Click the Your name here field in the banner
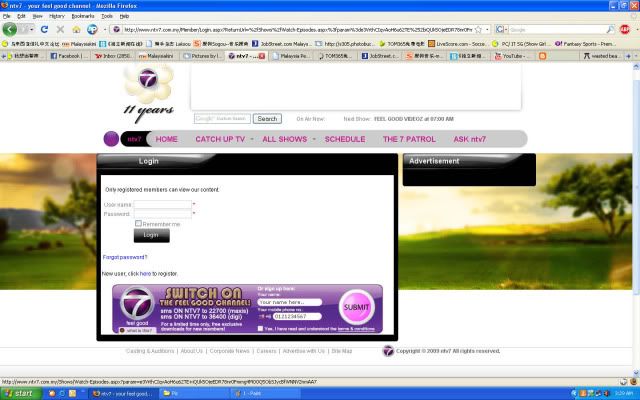 tap(289, 302)
